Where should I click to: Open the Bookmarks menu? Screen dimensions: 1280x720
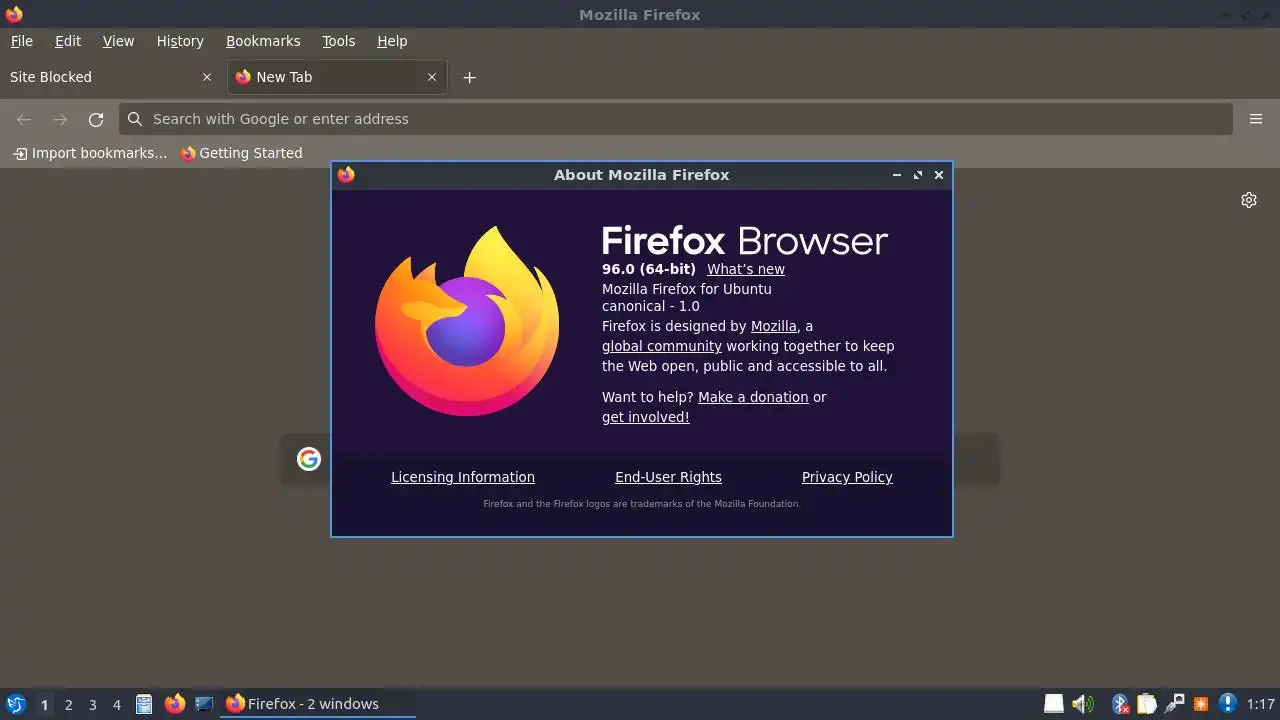coord(263,41)
